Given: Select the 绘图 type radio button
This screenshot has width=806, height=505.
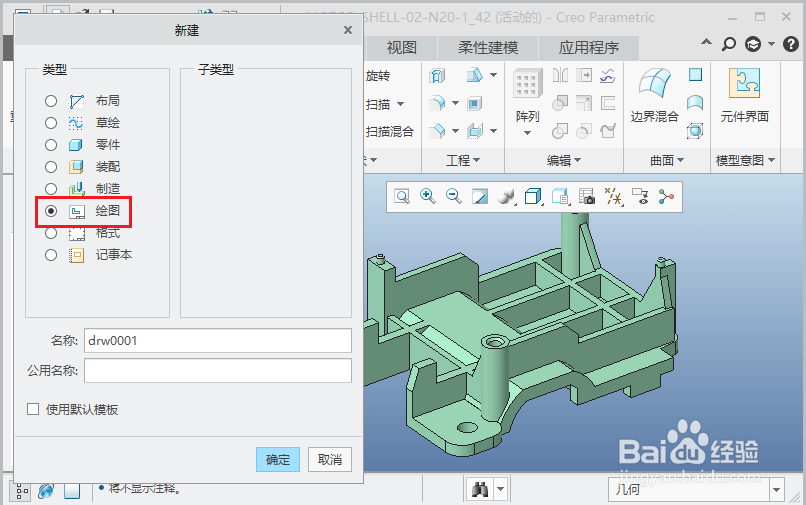Looking at the screenshot, I should coord(50,211).
